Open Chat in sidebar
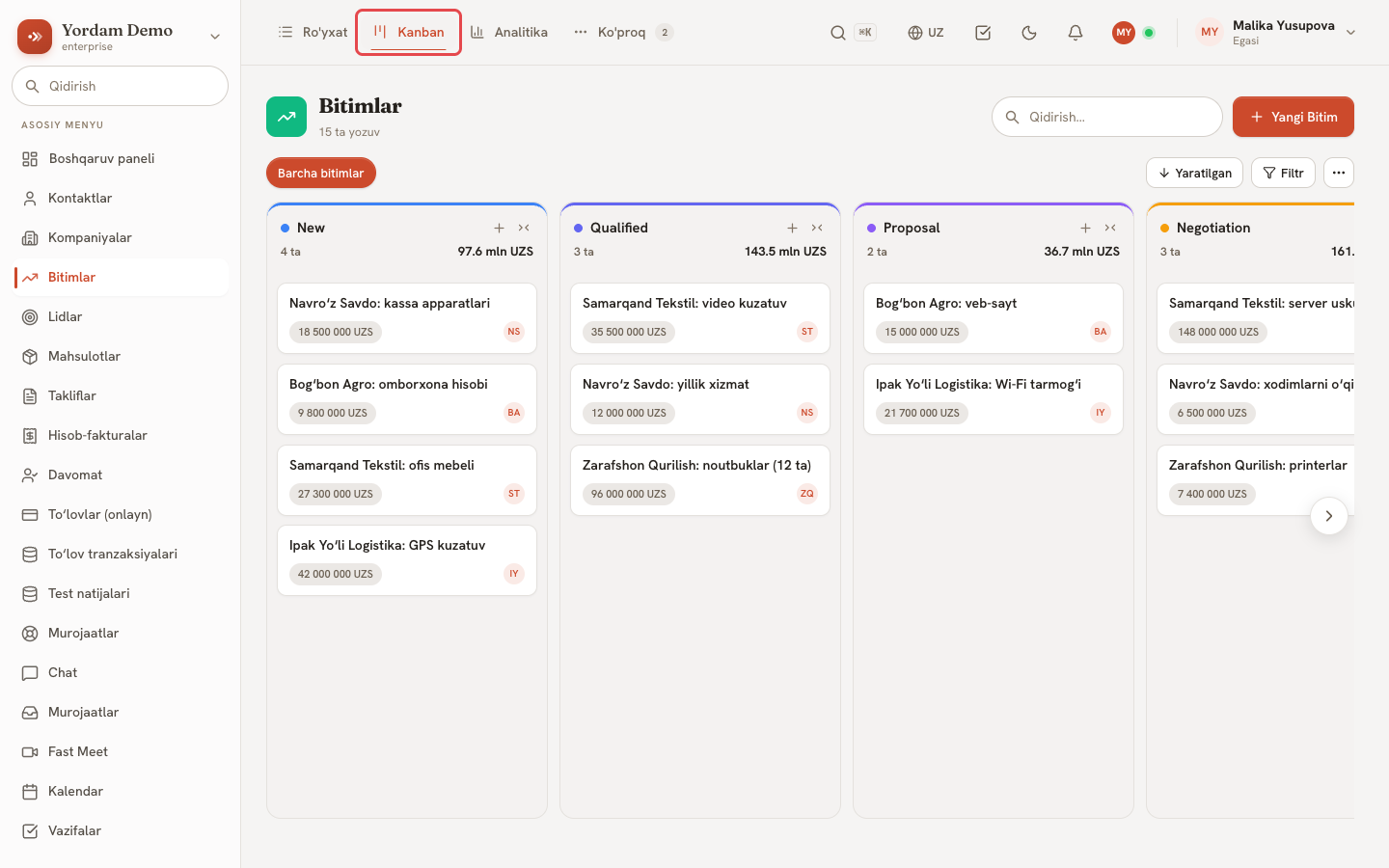 [121, 672]
